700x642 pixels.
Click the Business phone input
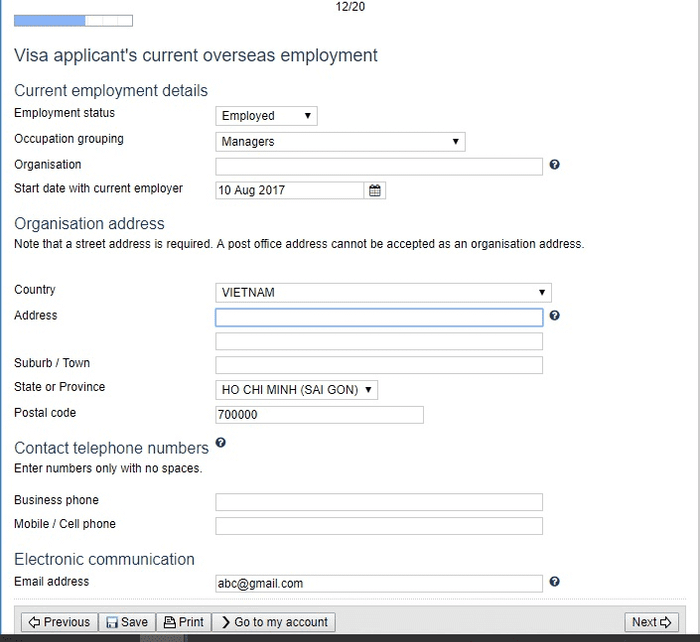tap(379, 502)
